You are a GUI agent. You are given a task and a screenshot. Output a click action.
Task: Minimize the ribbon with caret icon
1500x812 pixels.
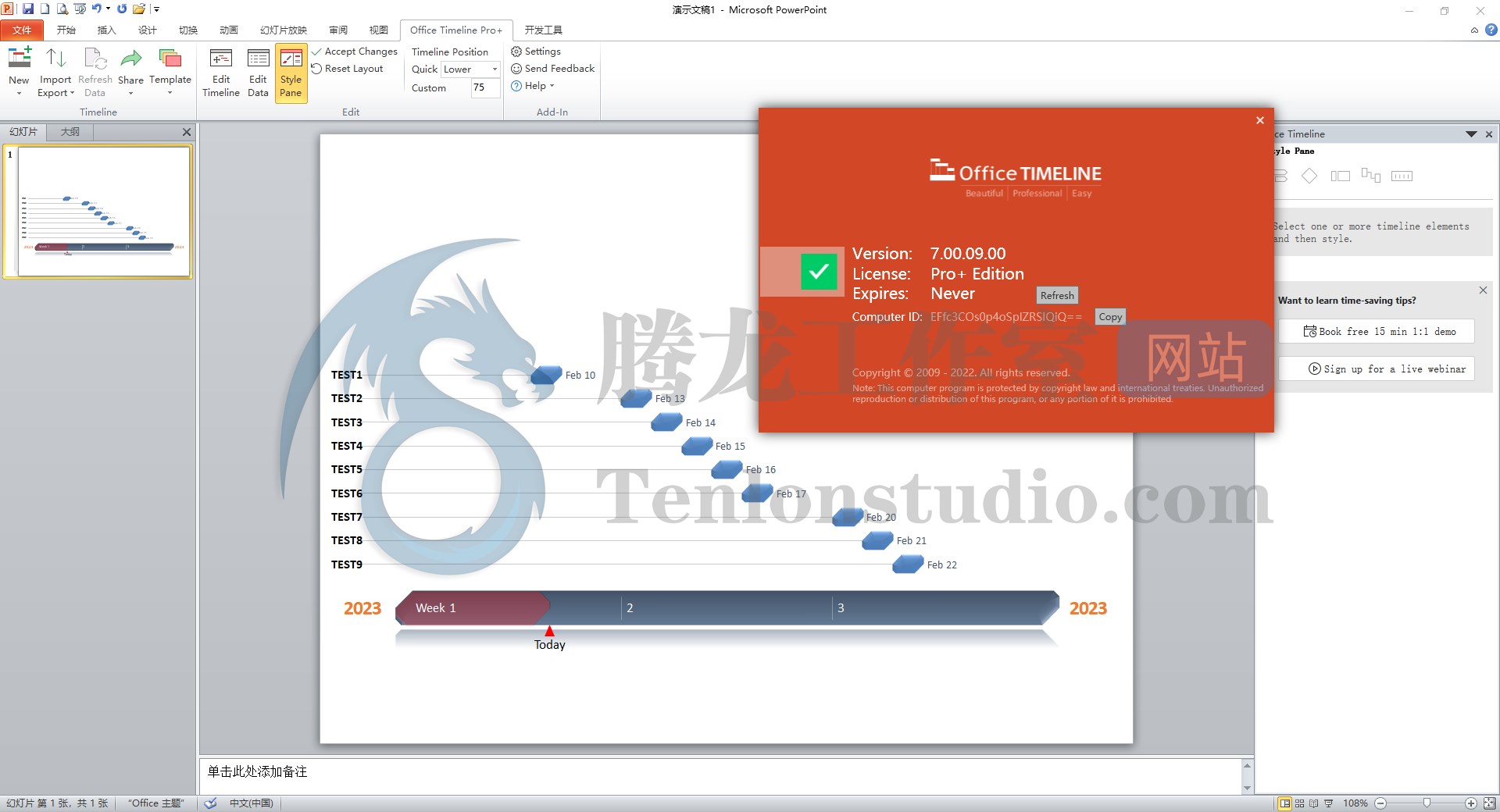click(1474, 30)
